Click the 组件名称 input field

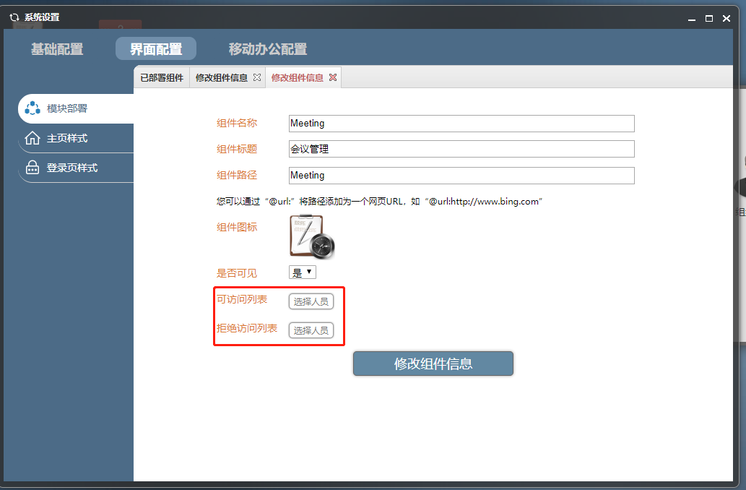461,124
